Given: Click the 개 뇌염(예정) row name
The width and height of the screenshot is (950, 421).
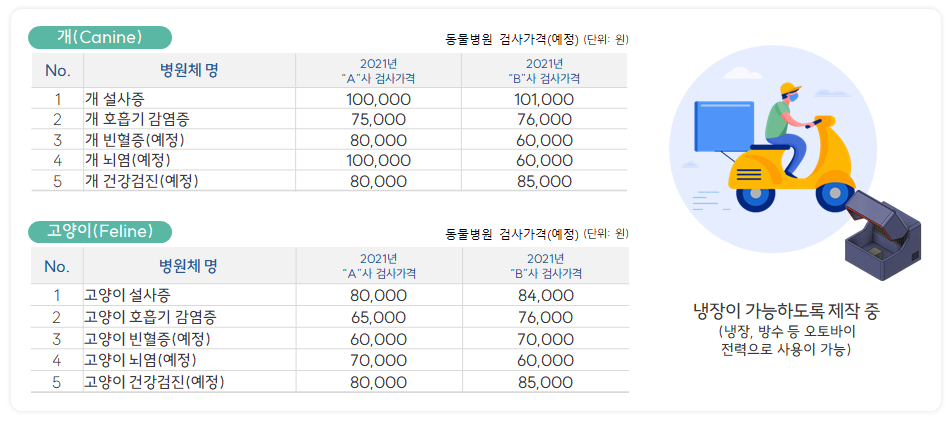Looking at the screenshot, I should [128, 160].
